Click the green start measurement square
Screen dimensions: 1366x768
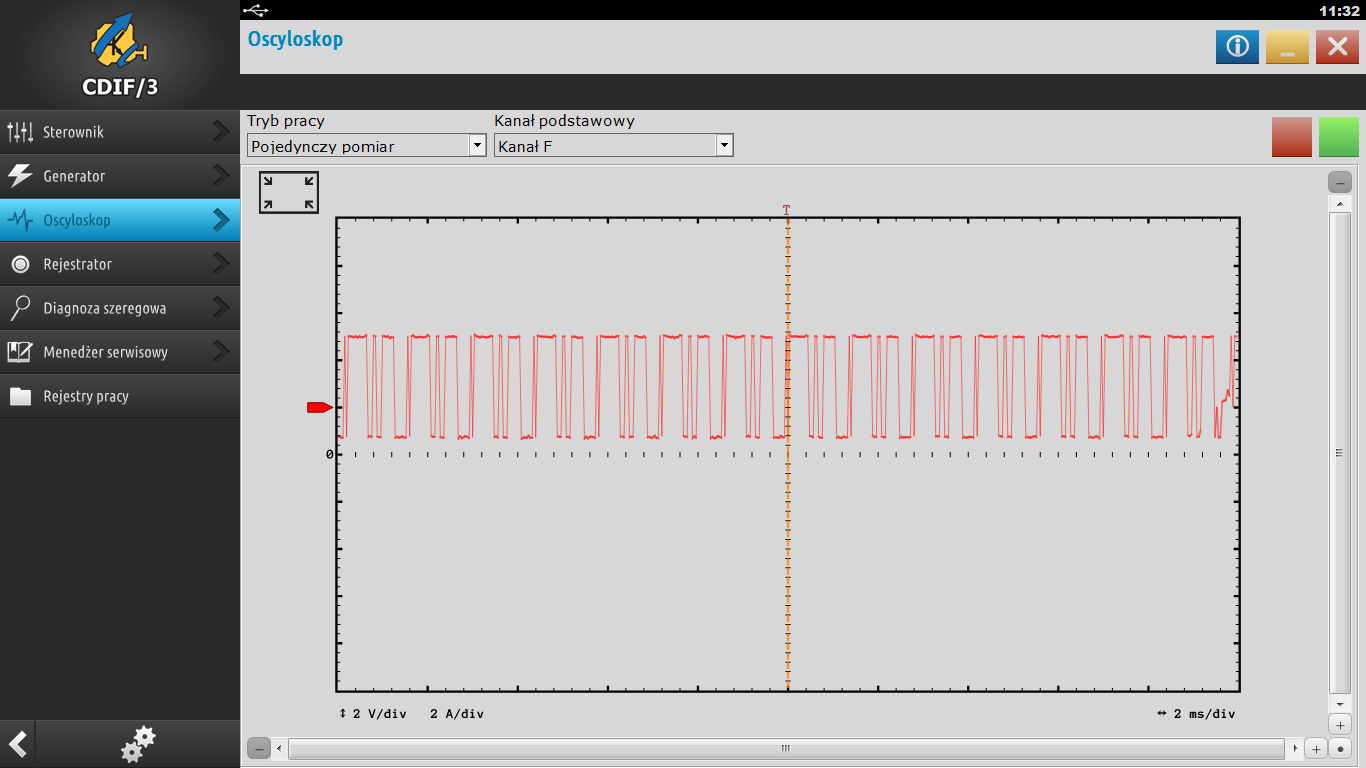pos(1339,137)
